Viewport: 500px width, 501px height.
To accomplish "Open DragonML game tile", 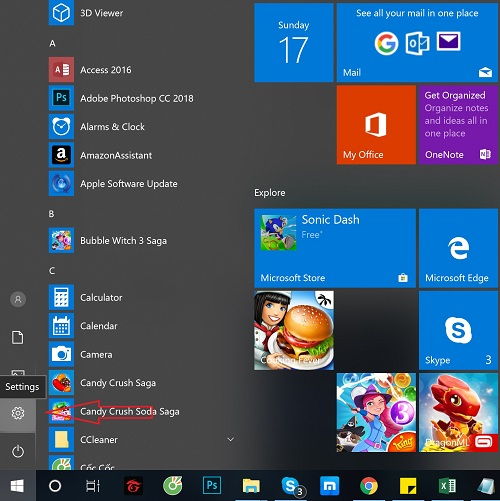I will pyautogui.click(x=458, y=413).
